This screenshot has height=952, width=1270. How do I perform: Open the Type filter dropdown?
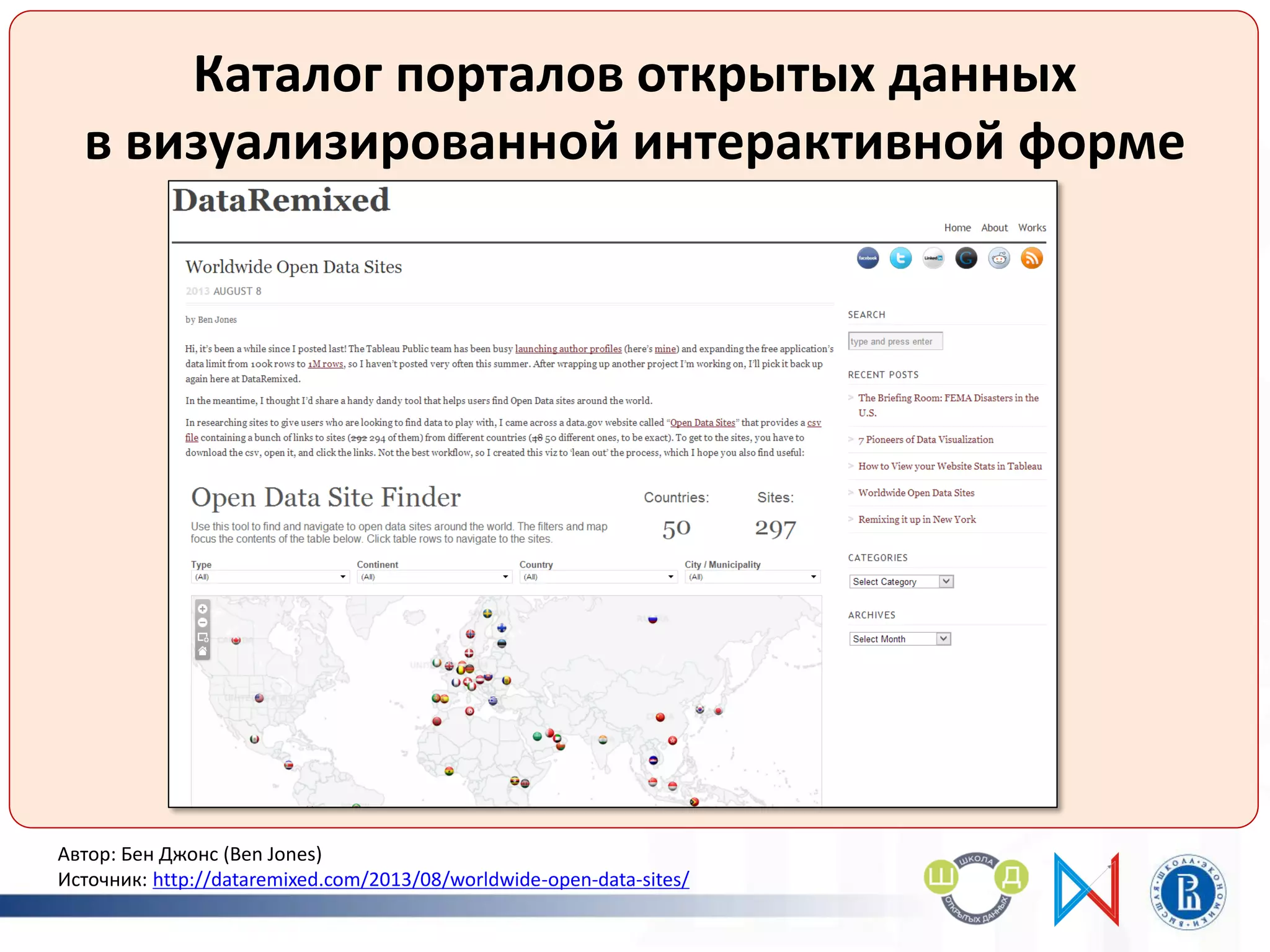pyautogui.click(x=269, y=577)
